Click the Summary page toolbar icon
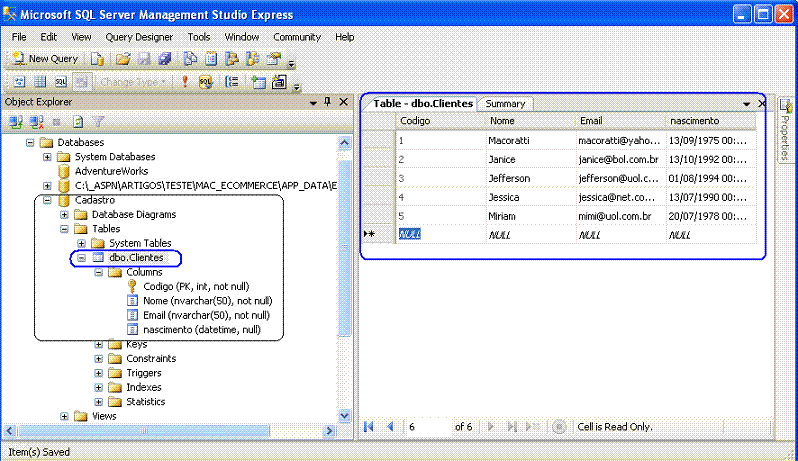The width and height of the screenshot is (798, 461). click(211, 59)
